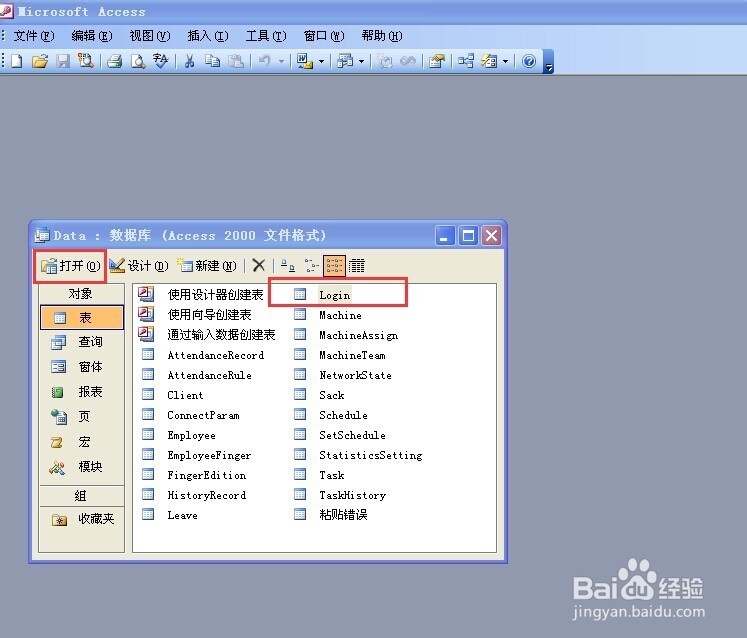
Task: Click the Help question mark icon
Action: [529, 61]
